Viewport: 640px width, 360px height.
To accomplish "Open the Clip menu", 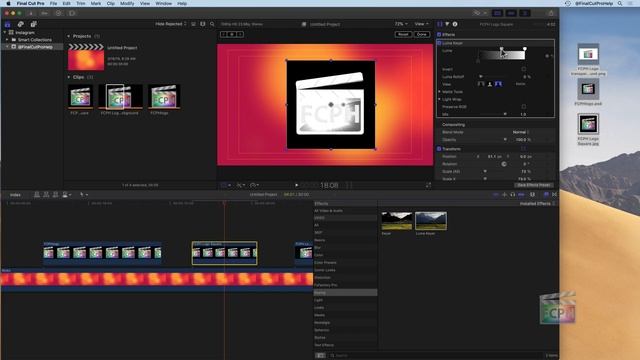I will point(111,3).
